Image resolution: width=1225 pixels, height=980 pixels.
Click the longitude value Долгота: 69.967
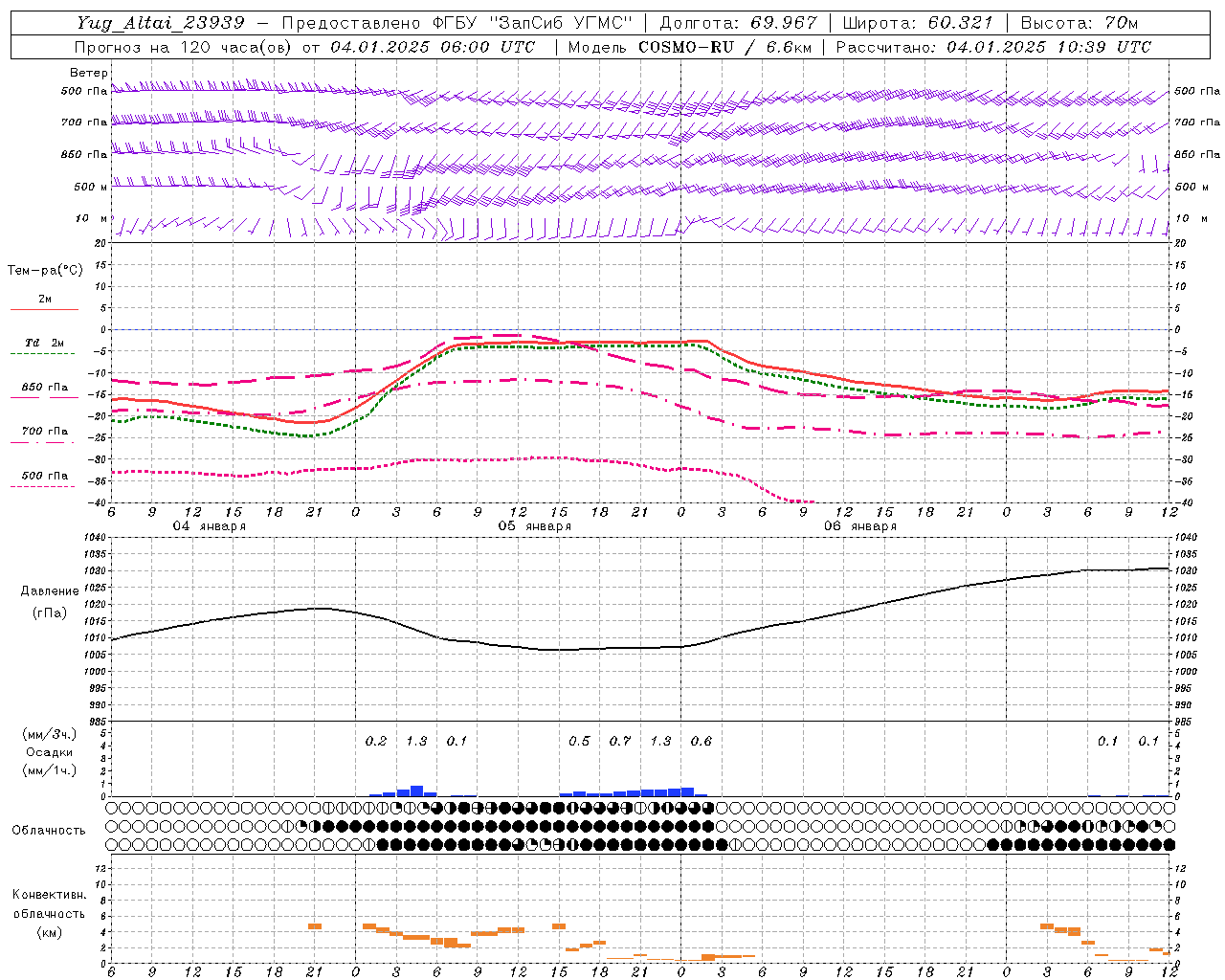pyautogui.click(x=739, y=23)
